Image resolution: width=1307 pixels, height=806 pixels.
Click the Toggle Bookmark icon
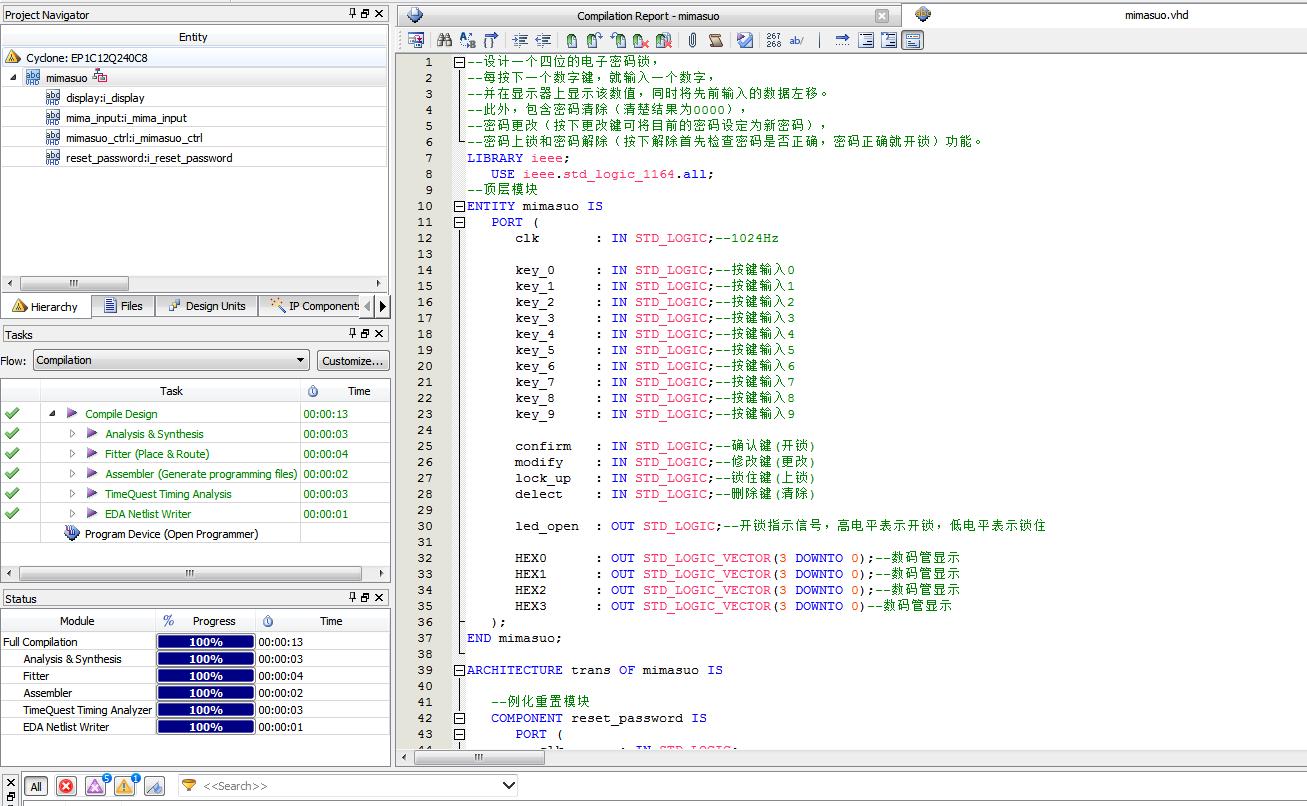[572, 40]
